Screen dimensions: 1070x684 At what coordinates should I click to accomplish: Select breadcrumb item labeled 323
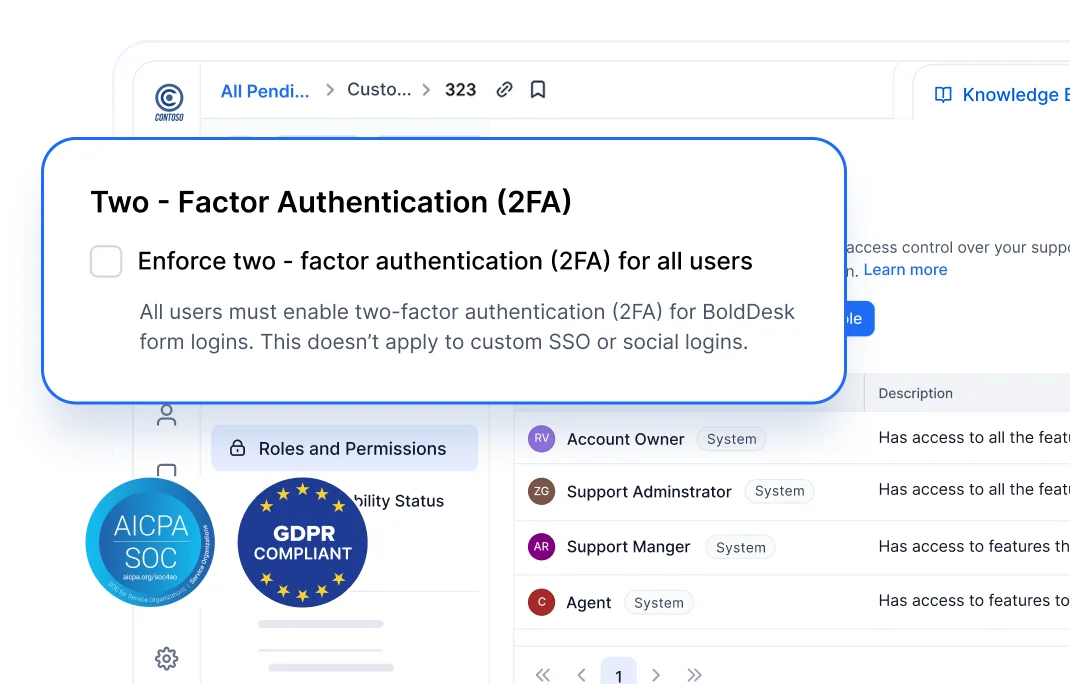coord(460,90)
